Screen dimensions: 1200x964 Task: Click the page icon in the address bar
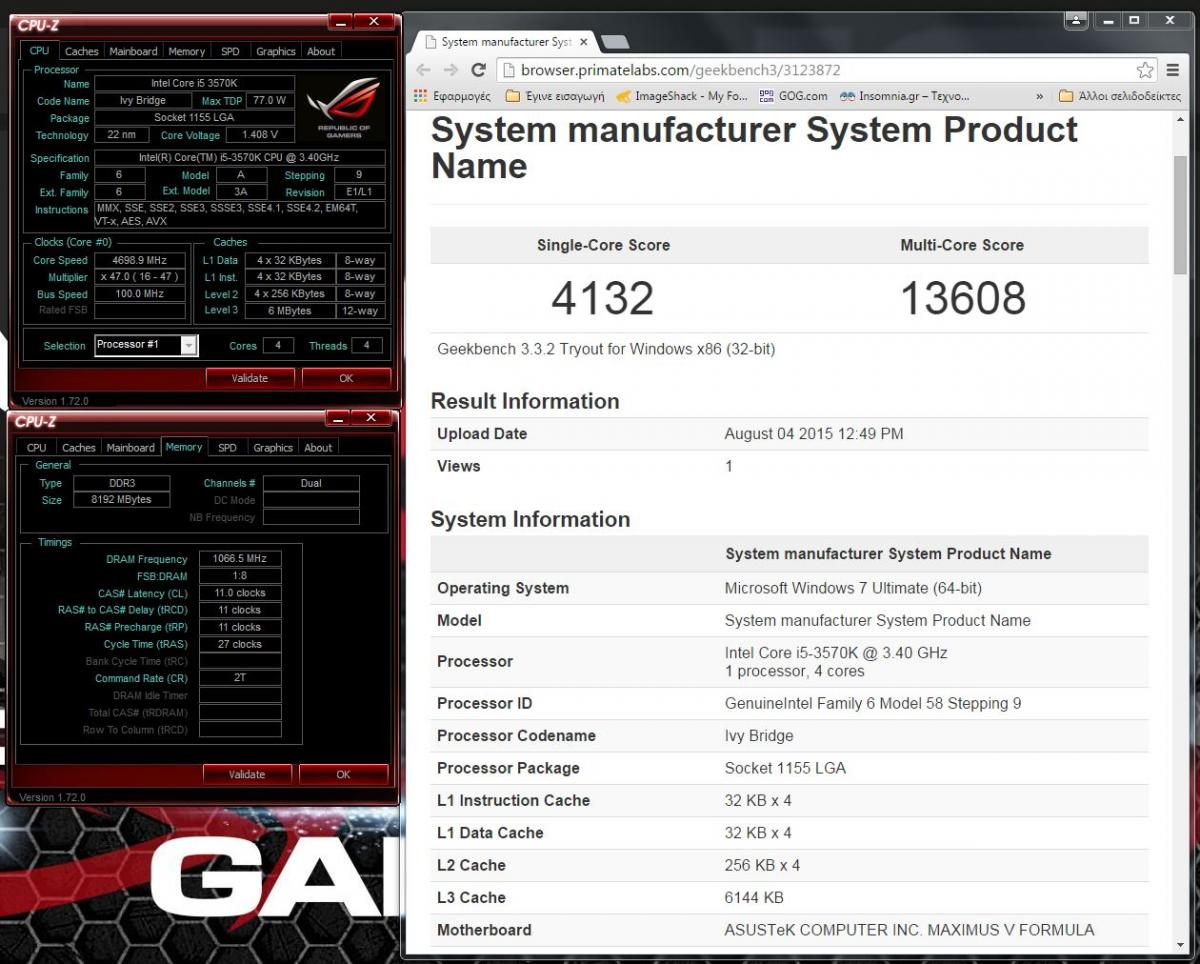tap(508, 70)
